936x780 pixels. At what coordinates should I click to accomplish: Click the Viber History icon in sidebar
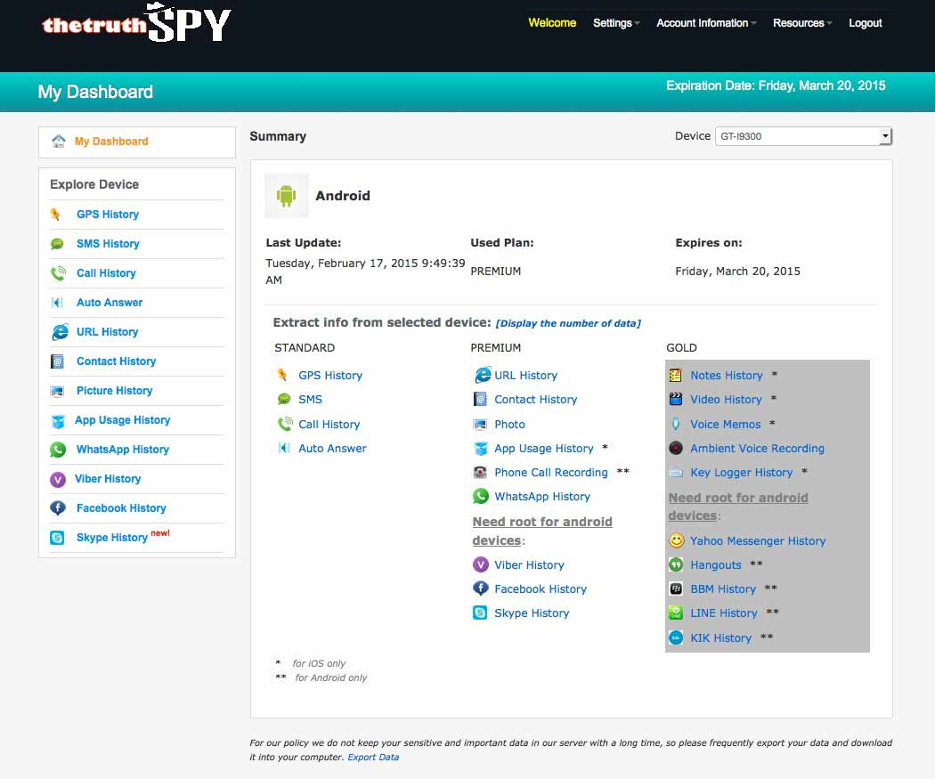tap(57, 479)
